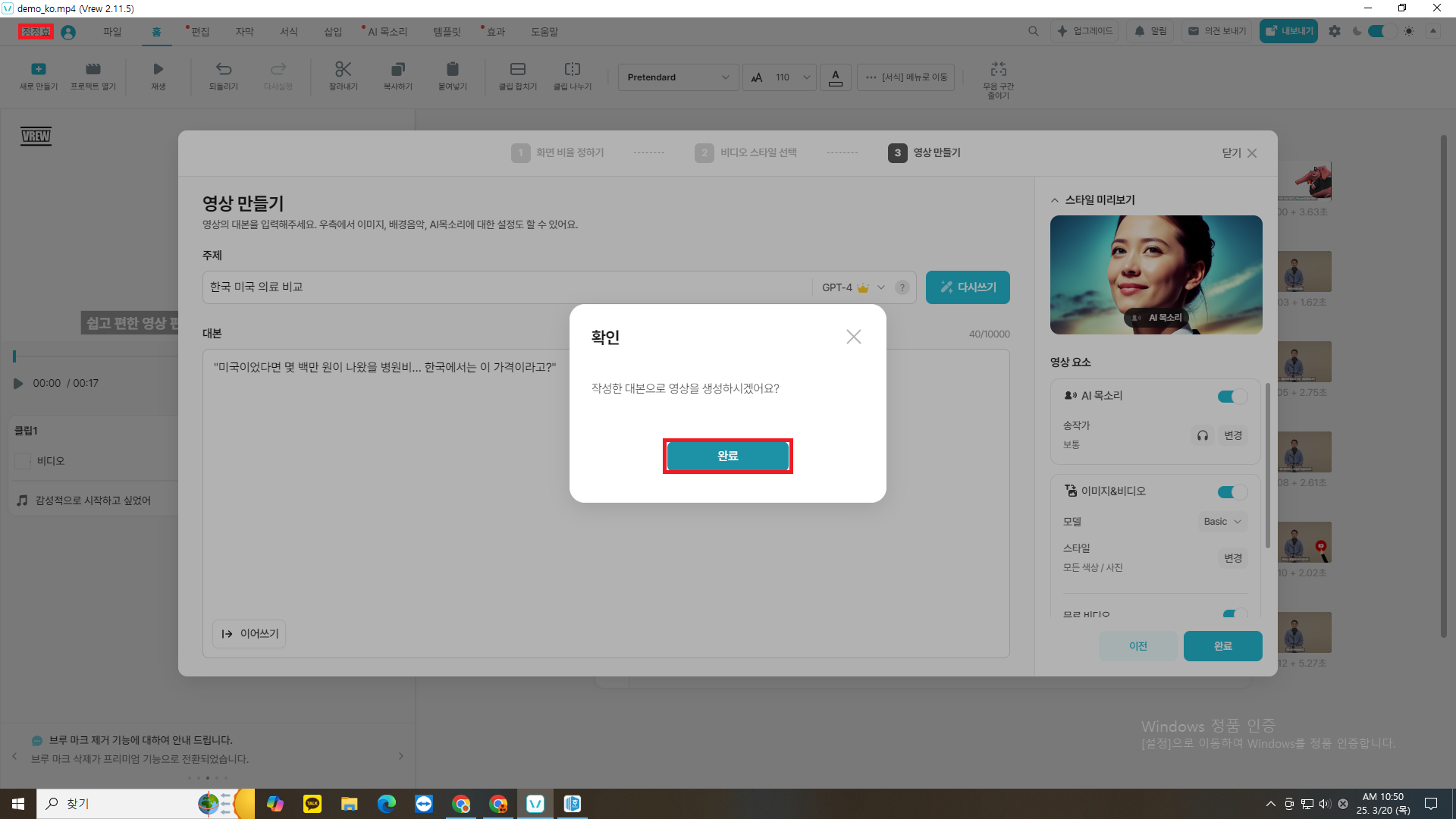This screenshot has height=819, width=1456.
Task: Click the 잘라내기 scissors icon
Action: pyautogui.click(x=343, y=69)
